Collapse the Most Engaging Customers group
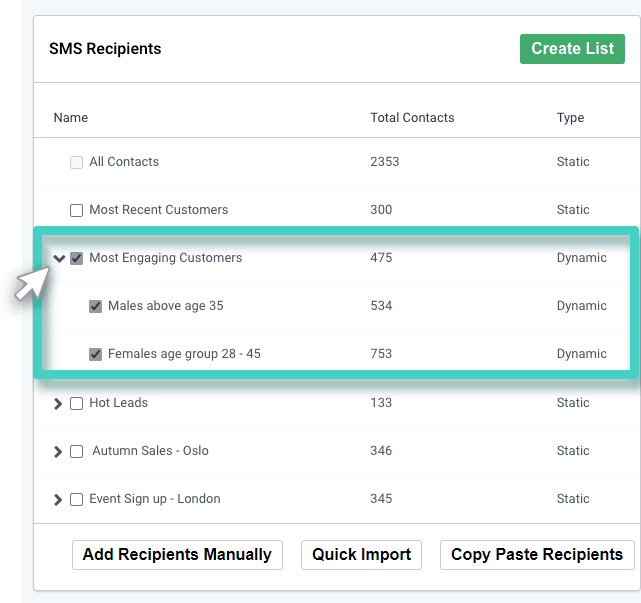The width and height of the screenshot is (641, 603). [59, 258]
